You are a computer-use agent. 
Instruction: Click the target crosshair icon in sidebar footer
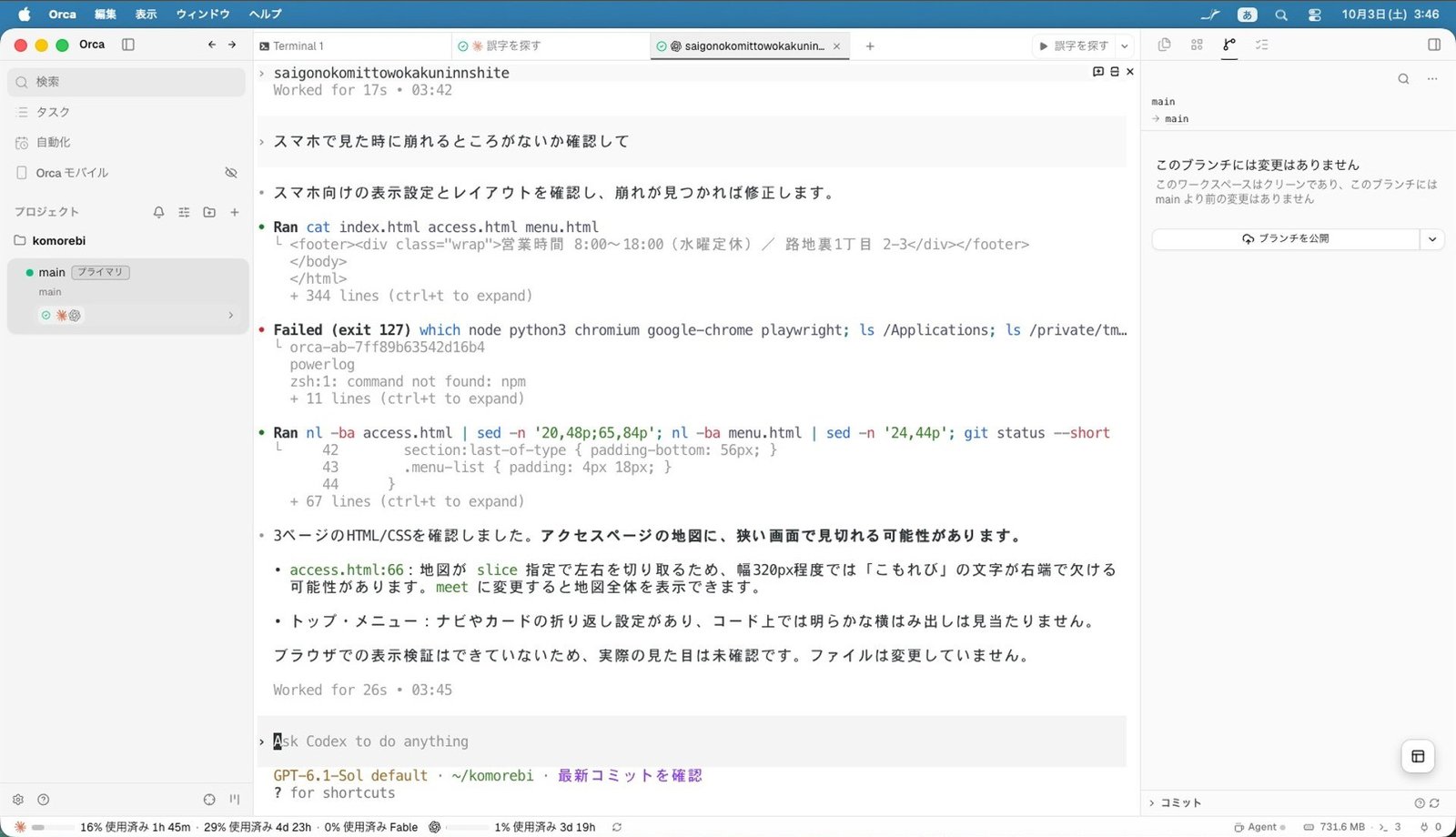tap(209, 800)
